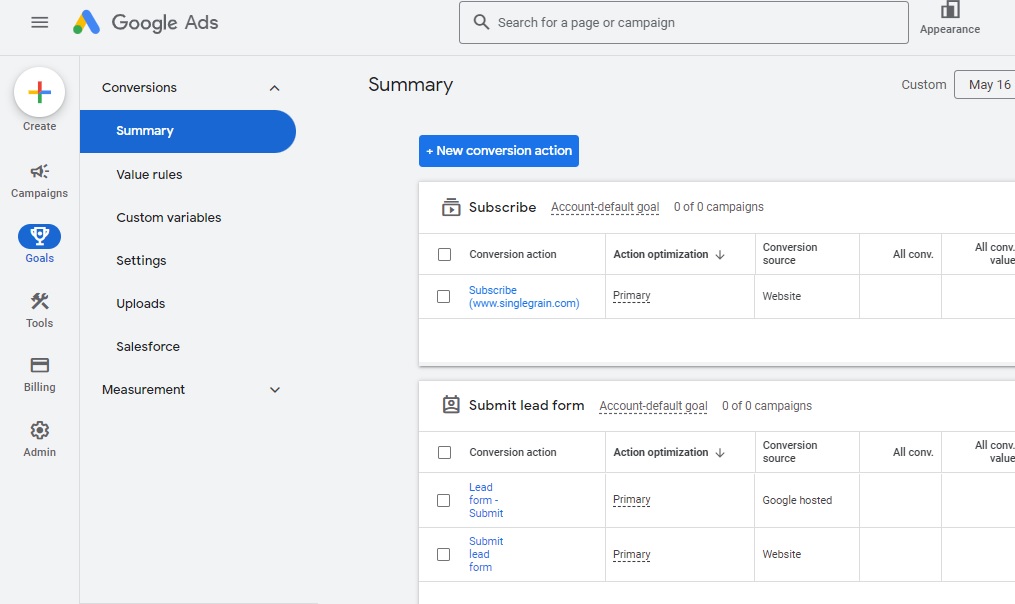Open the hamburger main menu
The height and width of the screenshot is (604, 1015).
point(40,22)
